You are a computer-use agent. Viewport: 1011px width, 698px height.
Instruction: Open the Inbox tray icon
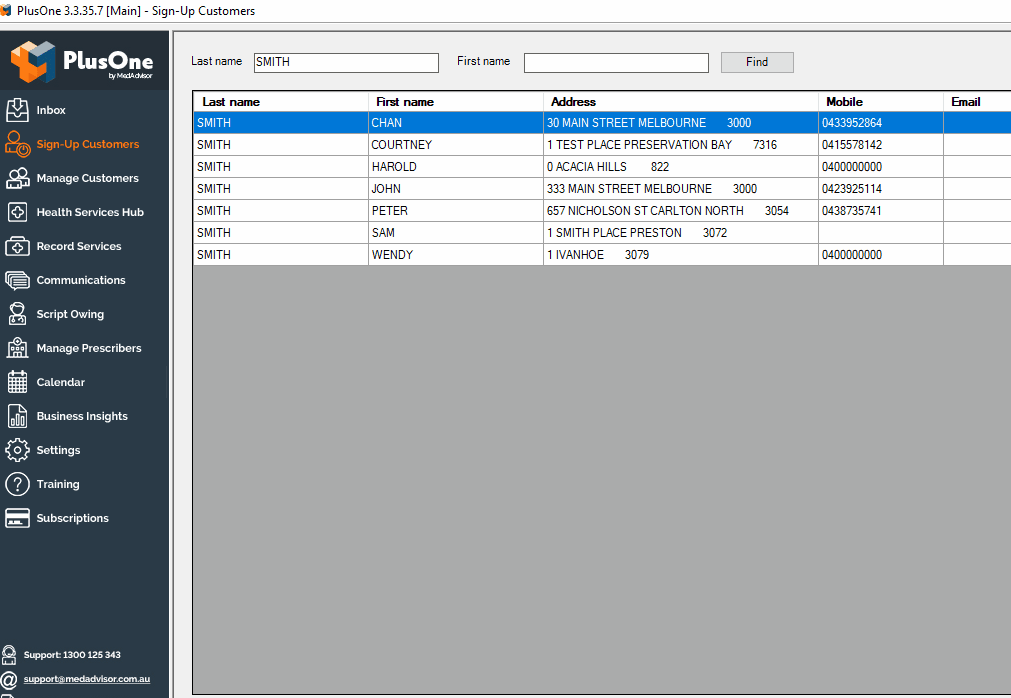[17, 110]
